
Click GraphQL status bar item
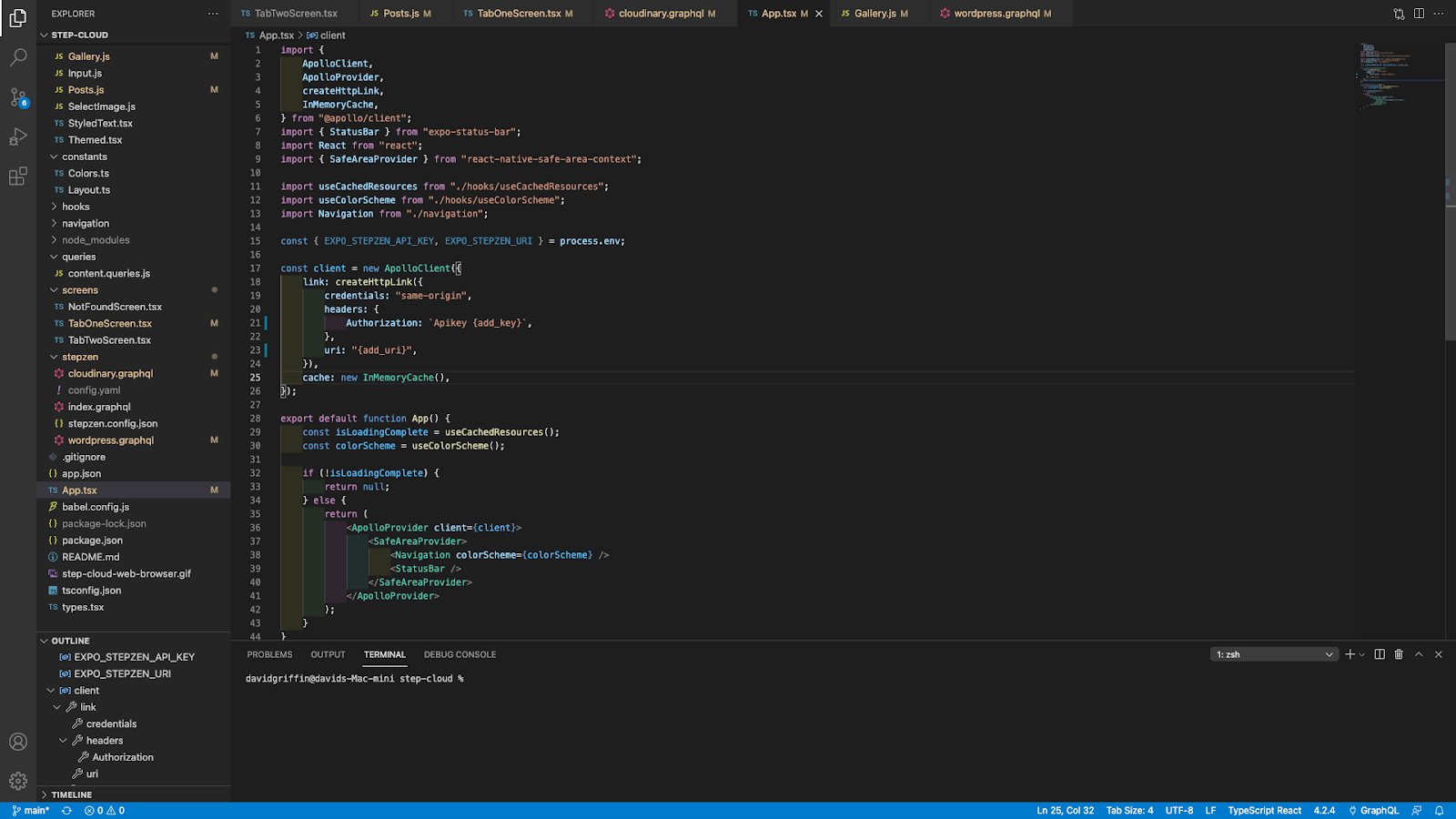pos(1374,811)
